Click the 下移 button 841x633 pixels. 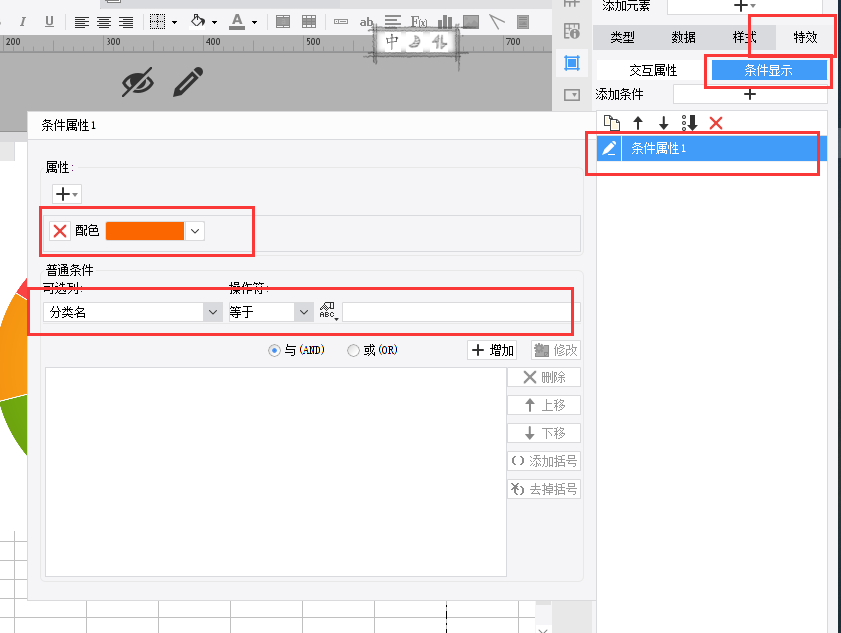click(x=544, y=433)
